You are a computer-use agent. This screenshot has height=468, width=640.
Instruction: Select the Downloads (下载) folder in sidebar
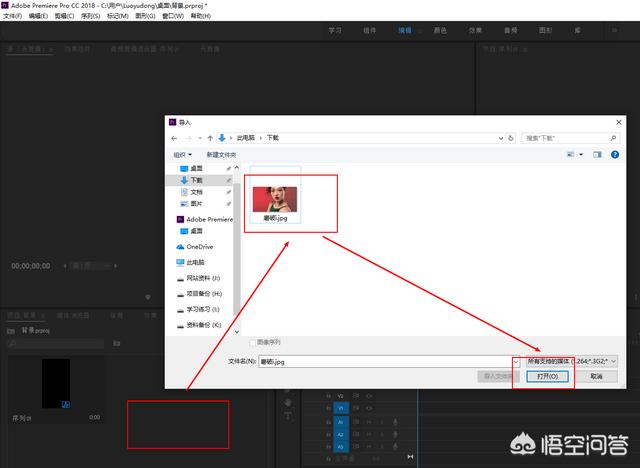click(x=196, y=179)
